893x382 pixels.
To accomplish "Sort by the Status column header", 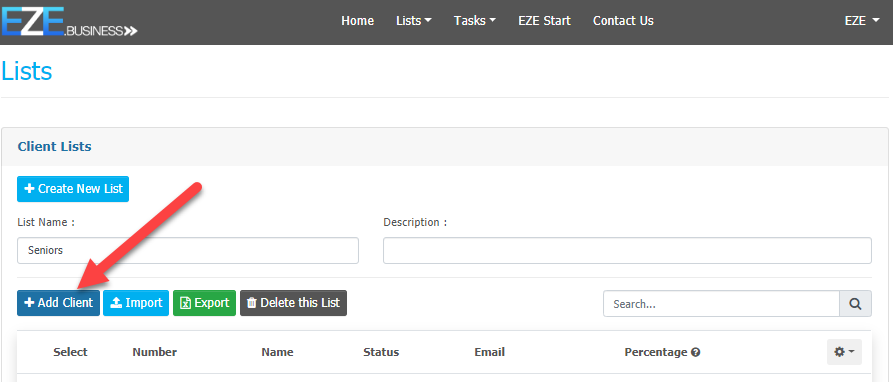I will point(381,352).
